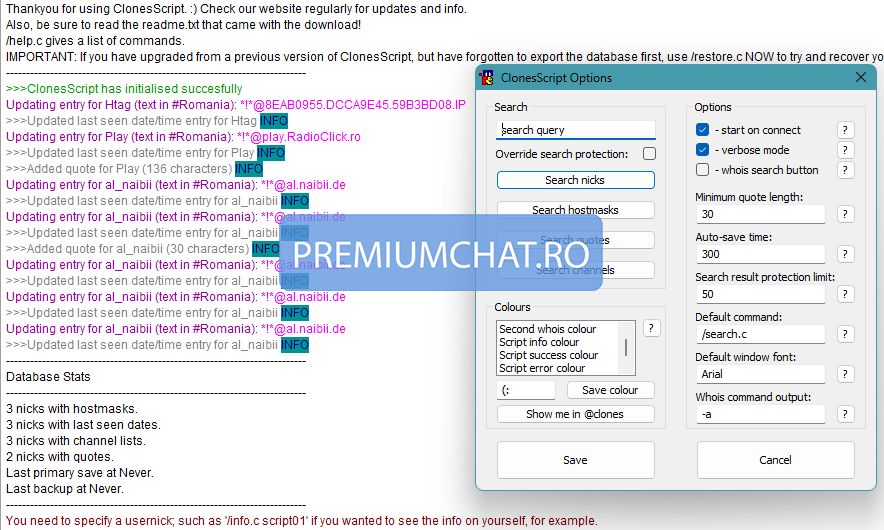Screen dimensions: 884x530
Task: Click the Save button
Action: [x=576, y=460]
